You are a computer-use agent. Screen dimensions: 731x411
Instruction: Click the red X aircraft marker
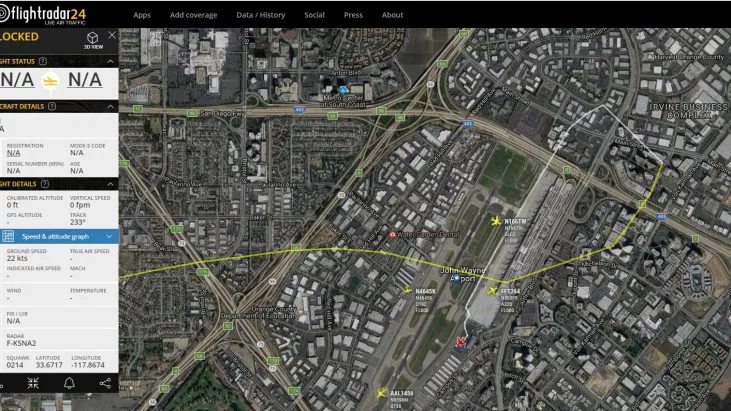click(461, 342)
